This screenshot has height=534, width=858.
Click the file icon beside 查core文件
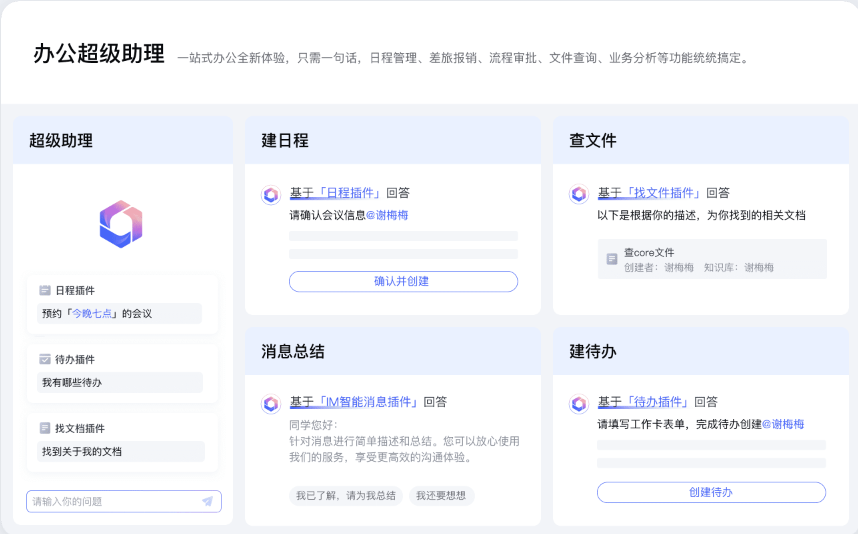pos(612,259)
